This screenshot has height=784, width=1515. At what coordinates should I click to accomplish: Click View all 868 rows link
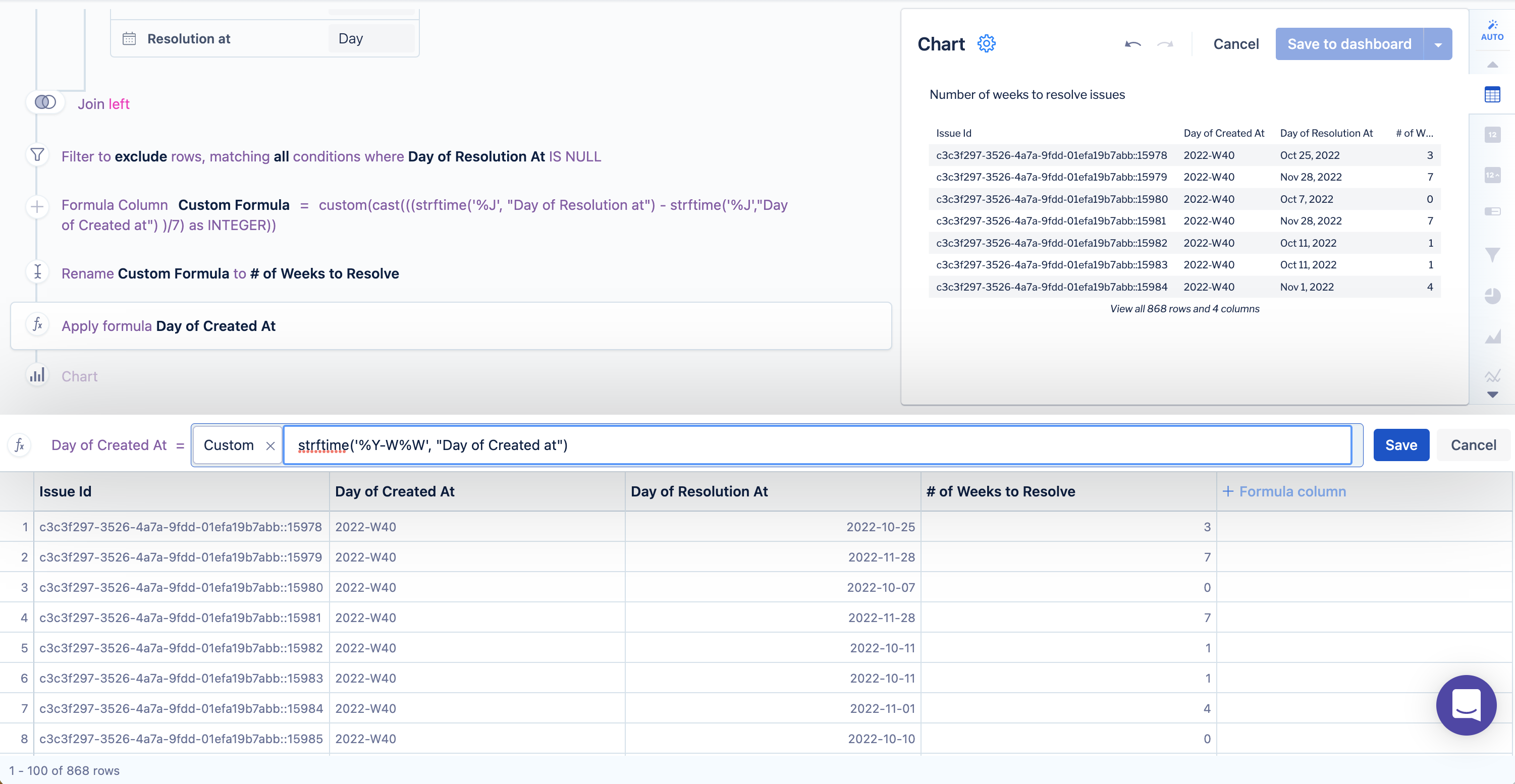1184,309
